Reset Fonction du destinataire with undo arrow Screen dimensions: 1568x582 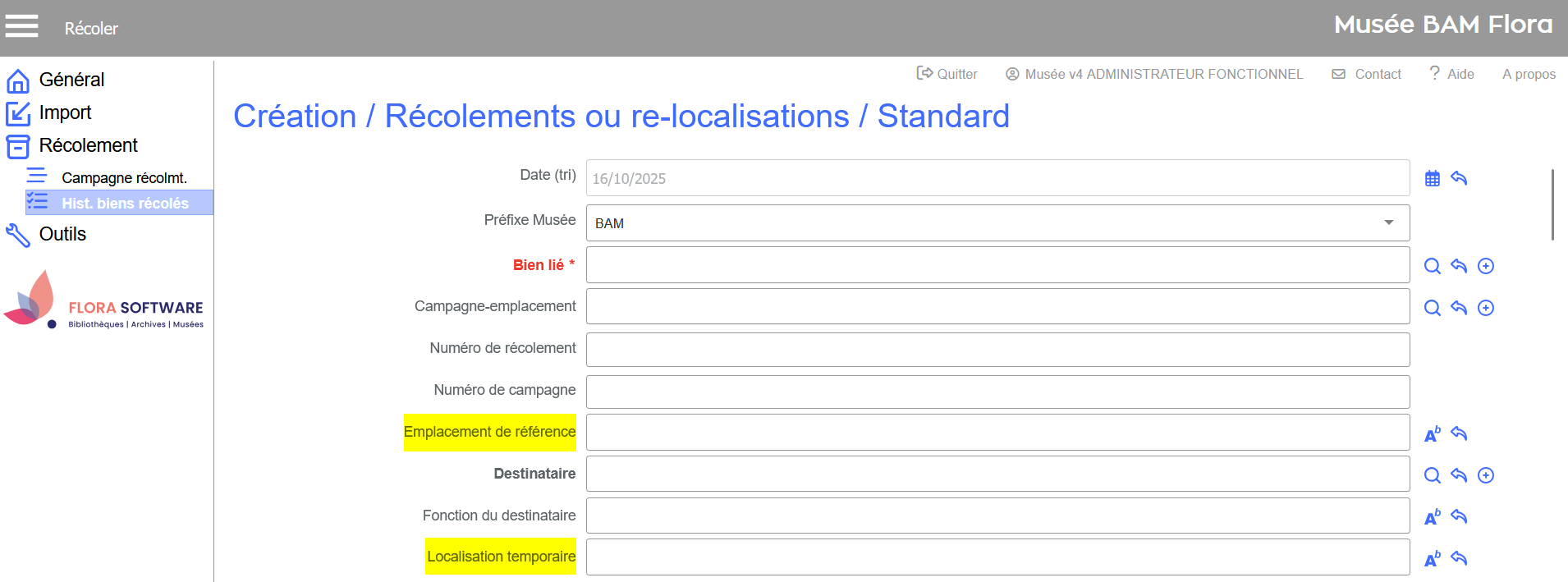coord(1459,517)
